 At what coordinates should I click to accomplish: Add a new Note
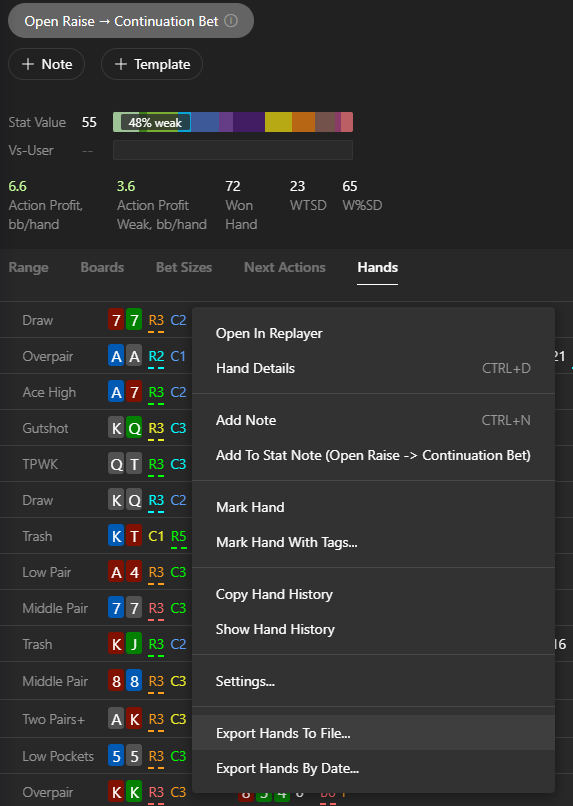pyautogui.click(x=46, y=64)
